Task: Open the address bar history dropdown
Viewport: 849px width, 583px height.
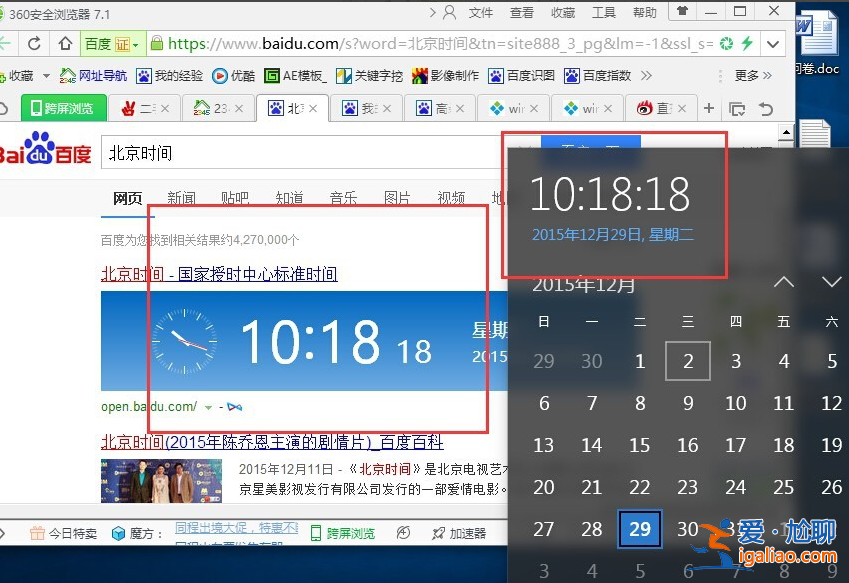Action: [x=774, y=44]
